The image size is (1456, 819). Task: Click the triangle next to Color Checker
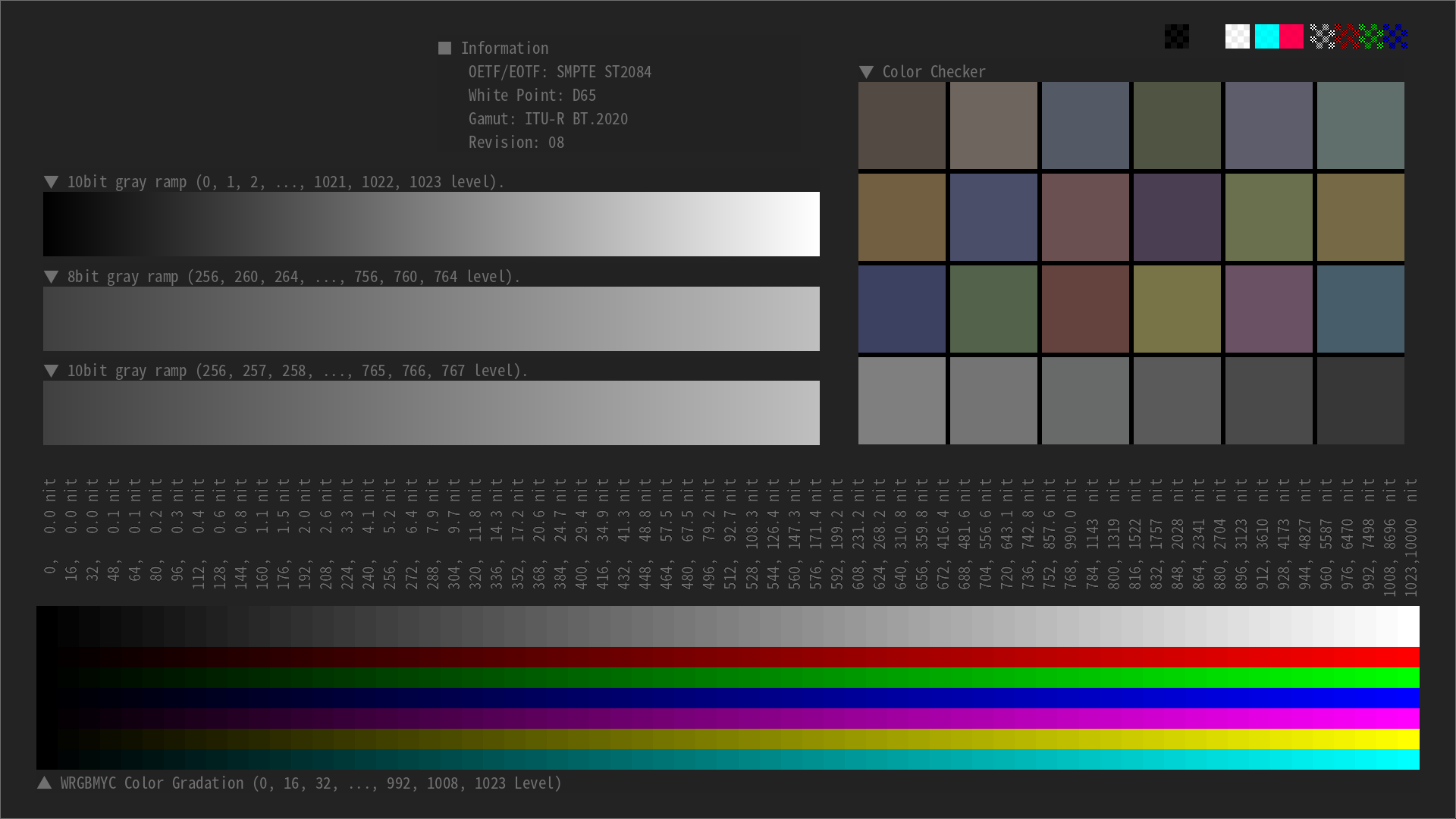866,72
